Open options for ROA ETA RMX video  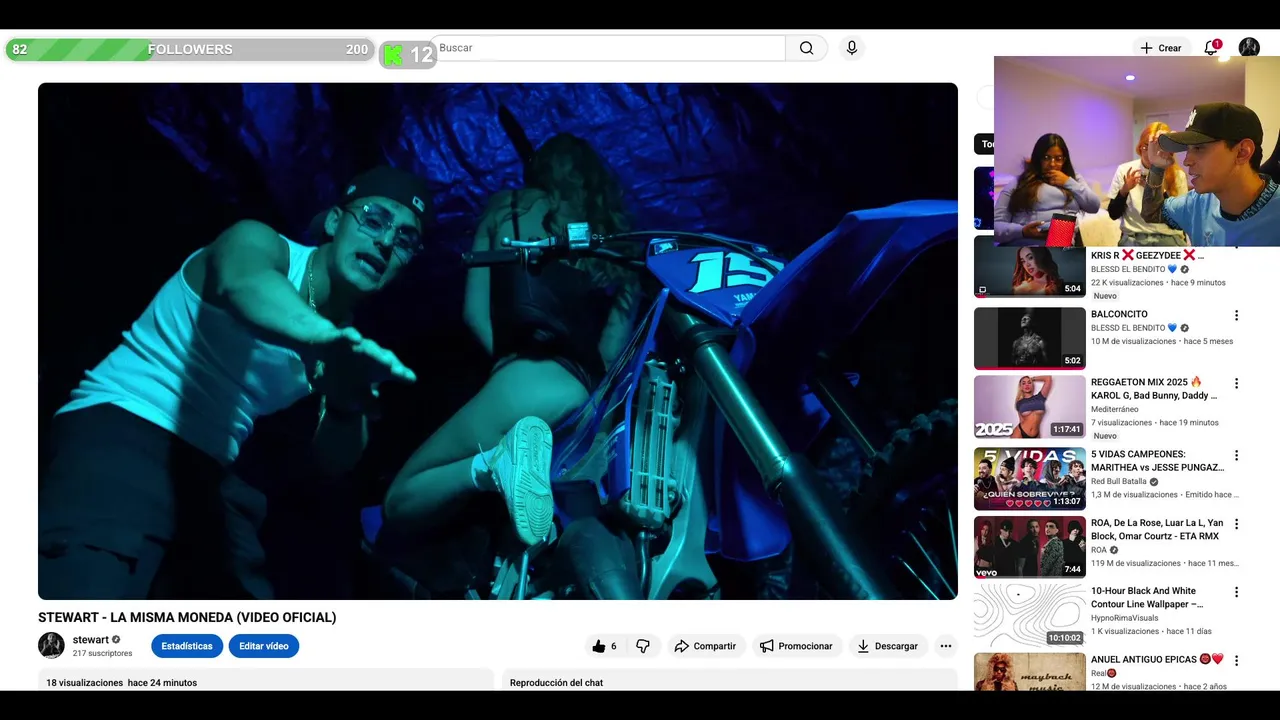(1237, 524)
